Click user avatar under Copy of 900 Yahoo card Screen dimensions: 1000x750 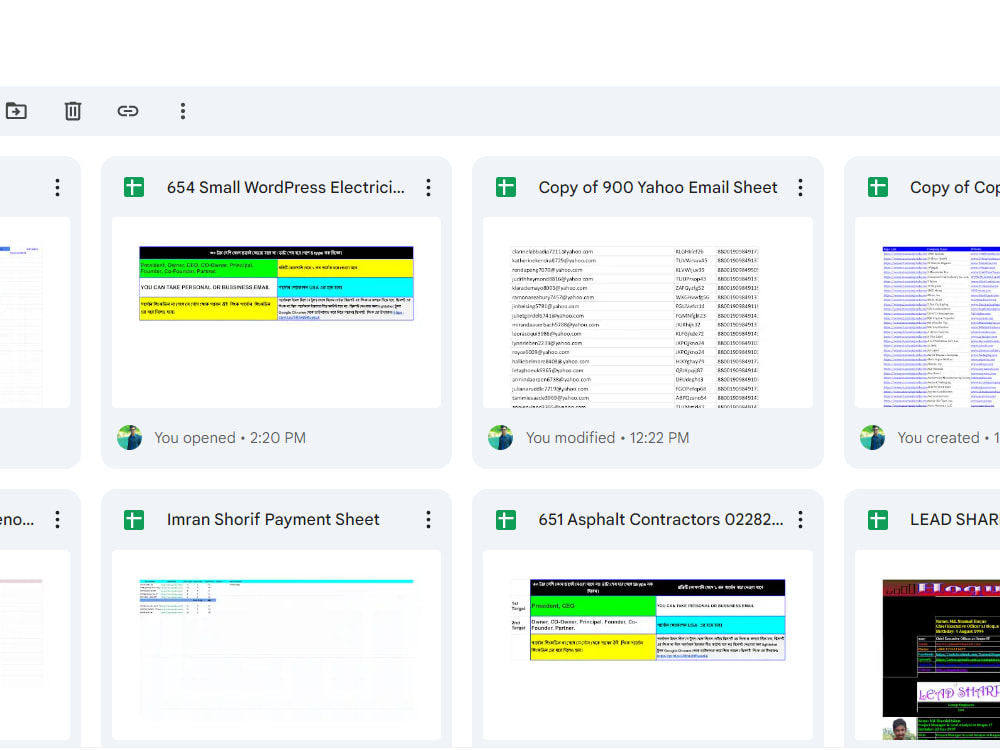click(501, 438)
